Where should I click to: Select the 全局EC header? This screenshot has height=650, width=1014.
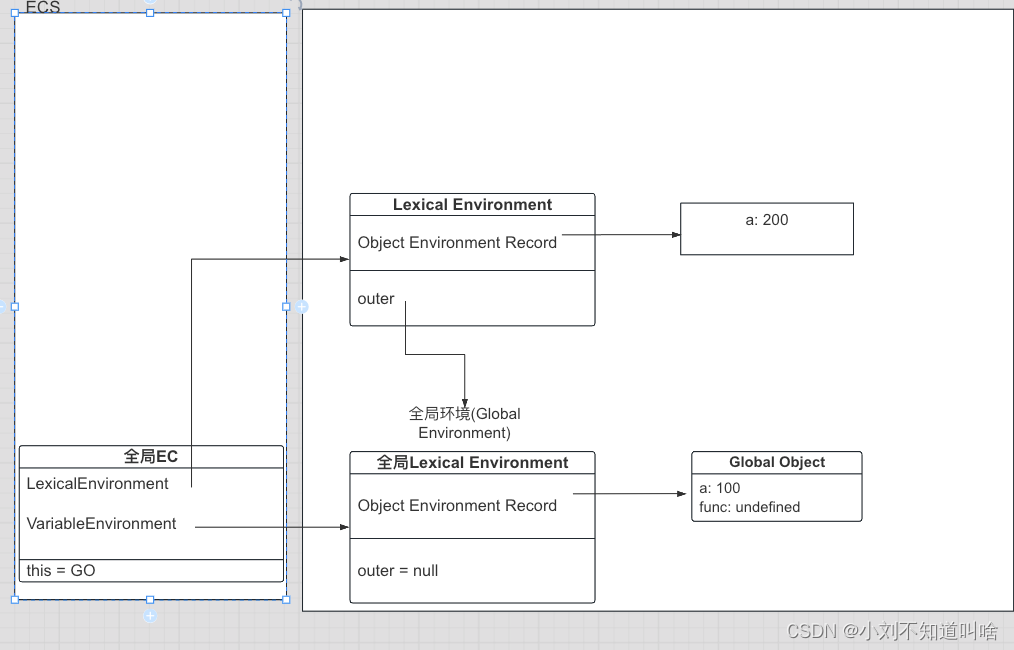[151, 457]
